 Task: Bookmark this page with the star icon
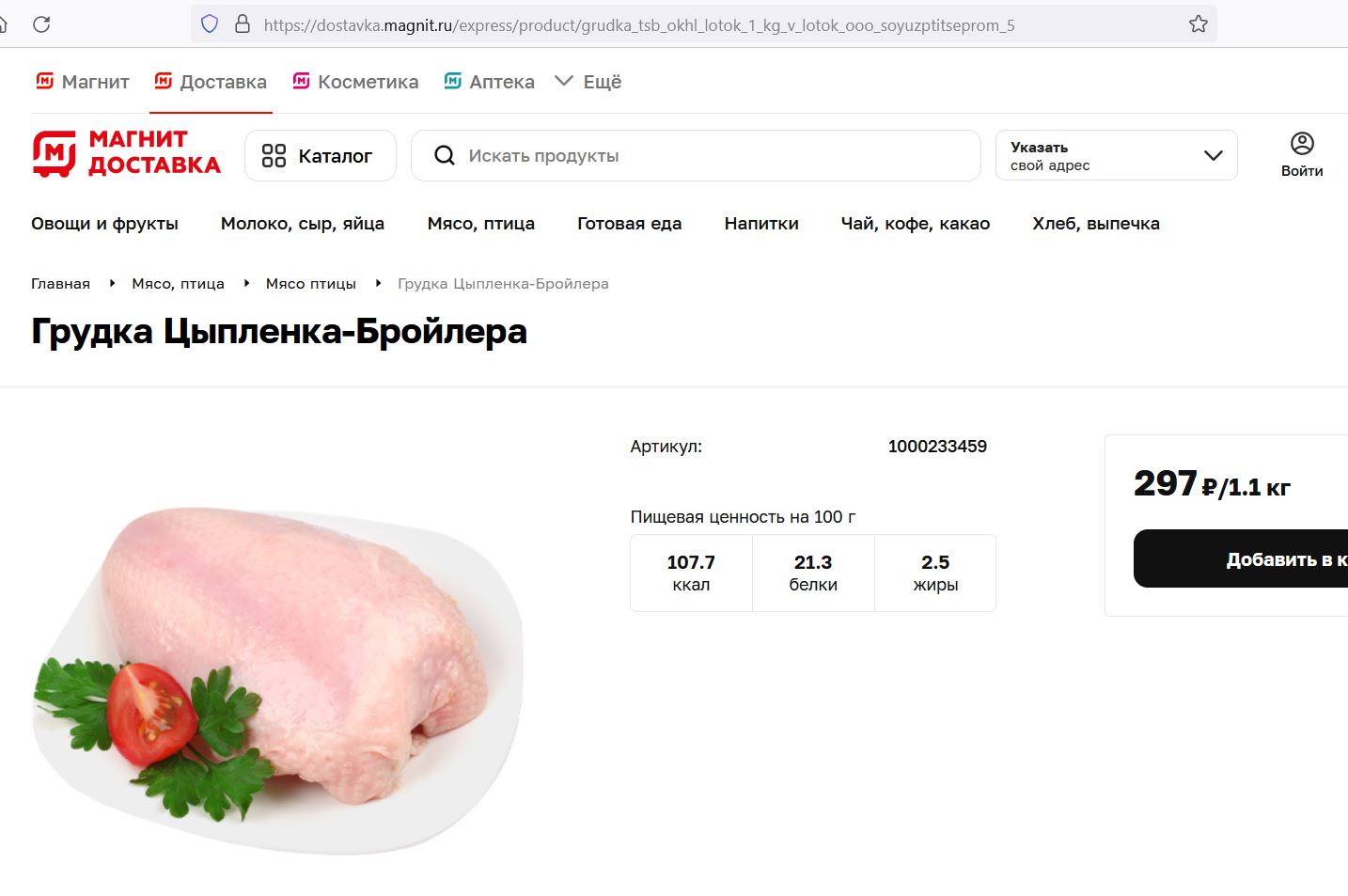(1198, 24)
